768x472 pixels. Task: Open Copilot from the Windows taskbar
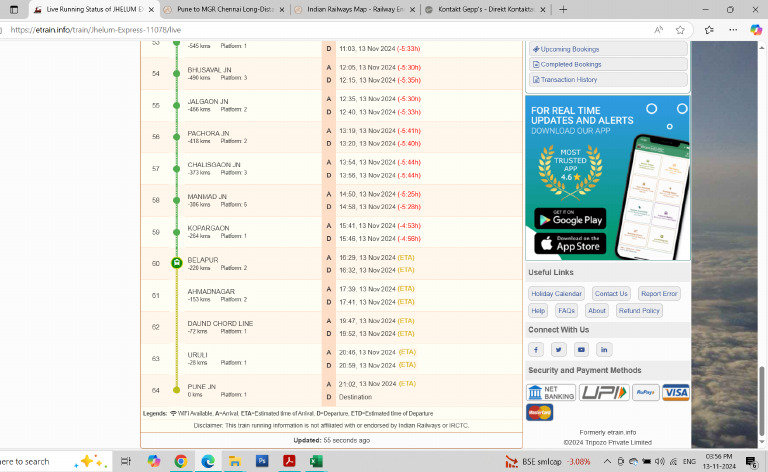153,461
